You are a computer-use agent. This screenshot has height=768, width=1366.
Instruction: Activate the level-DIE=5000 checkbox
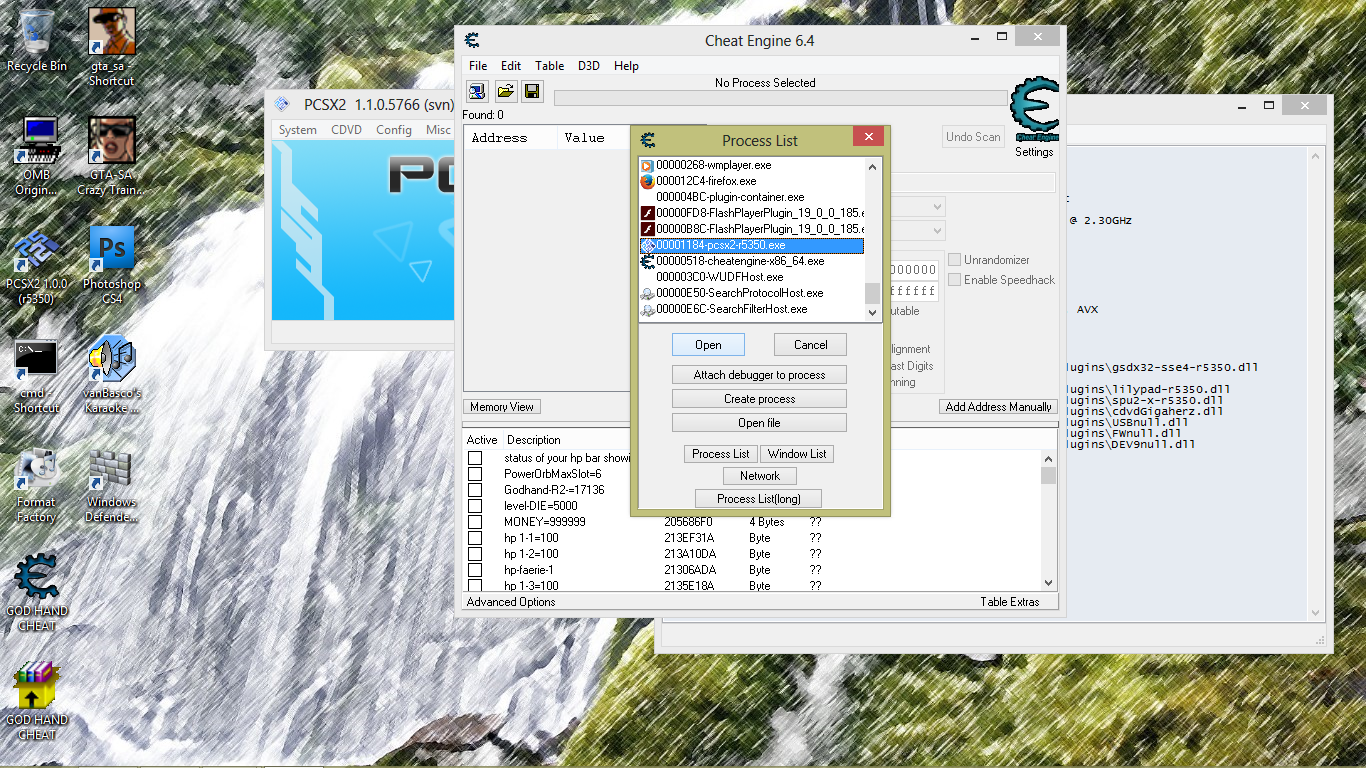tap(475, 506)
